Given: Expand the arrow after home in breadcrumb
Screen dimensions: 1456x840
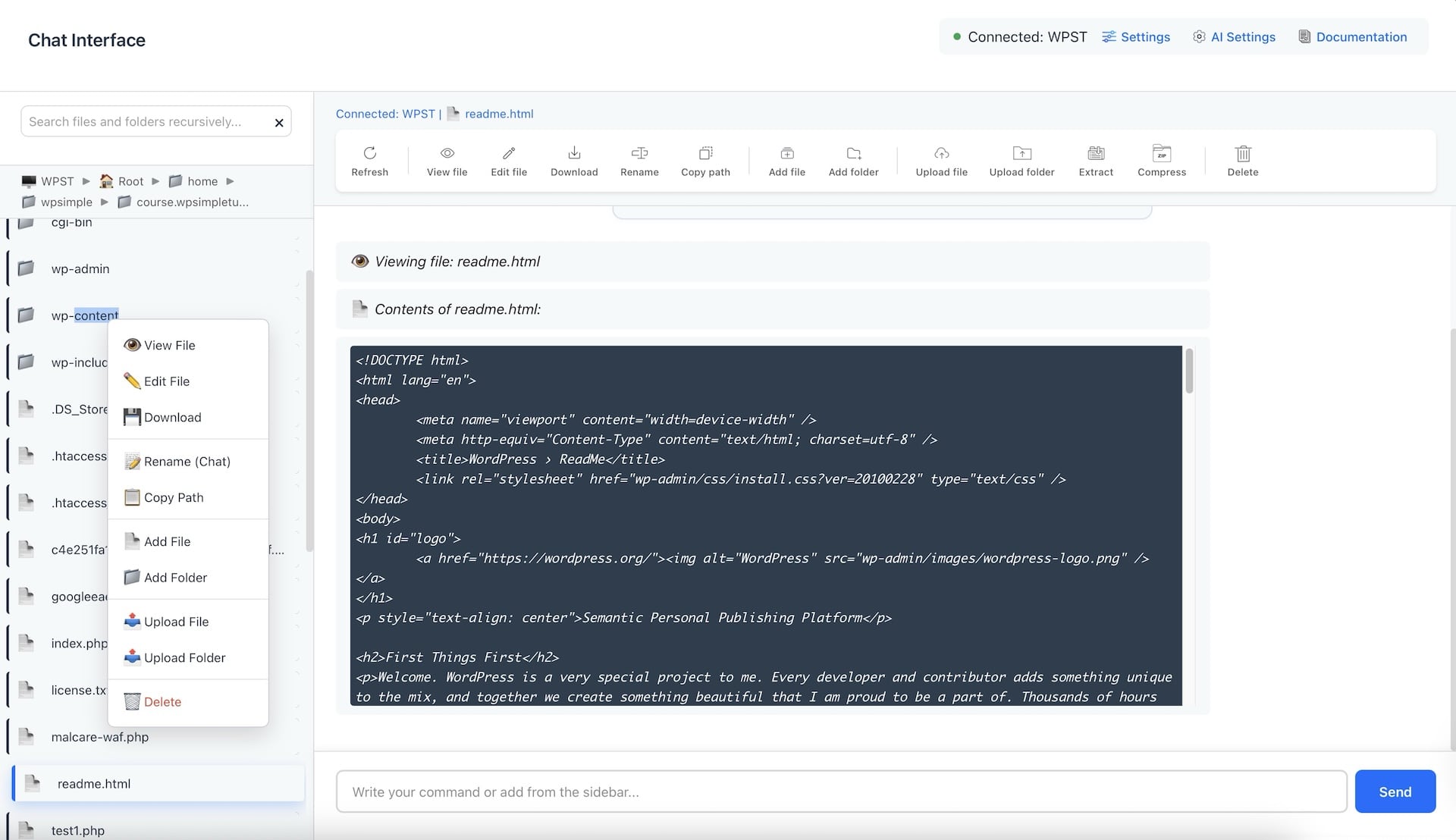Looking at the screenshot, I should (x=230, y=181).
